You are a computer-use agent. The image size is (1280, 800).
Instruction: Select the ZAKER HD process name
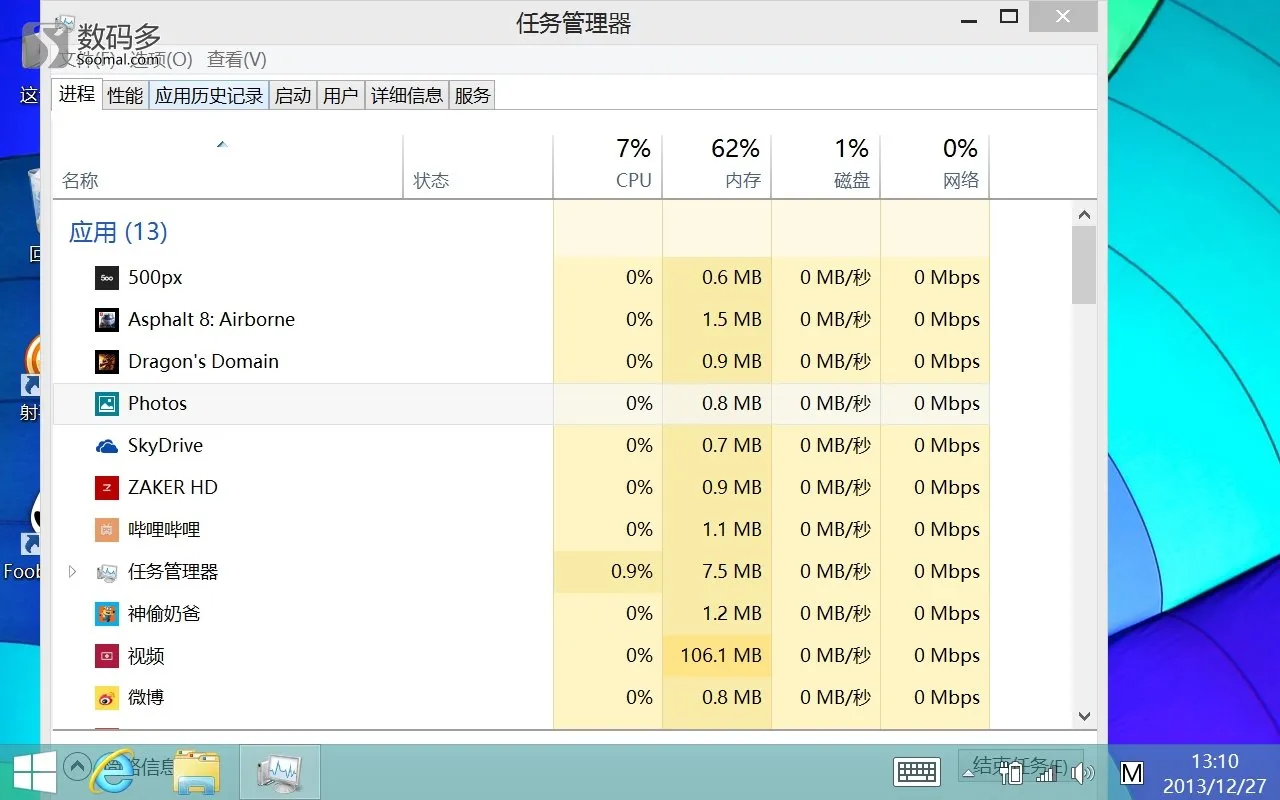(x=172, y=488)
